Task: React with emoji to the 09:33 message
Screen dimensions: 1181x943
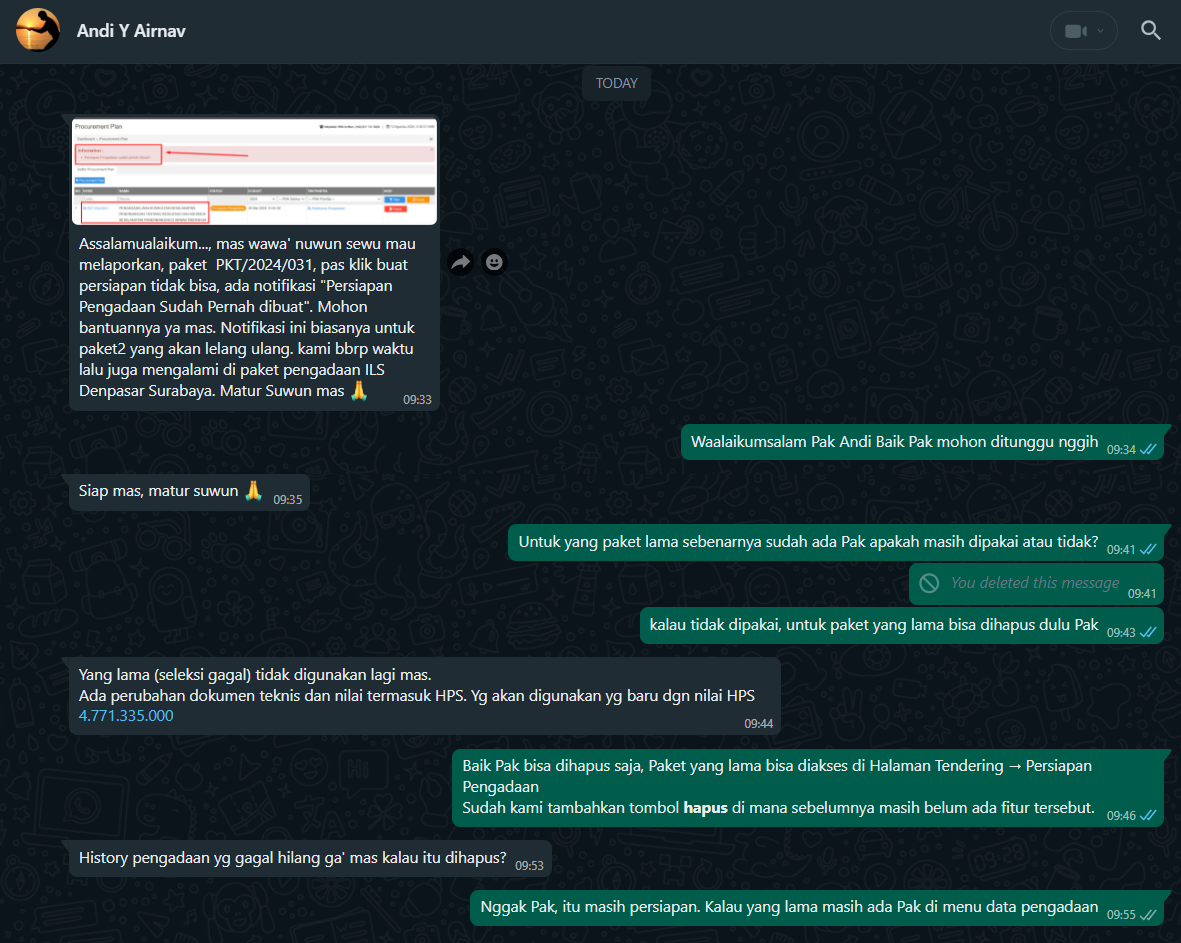Action: (x=494, y=262)
